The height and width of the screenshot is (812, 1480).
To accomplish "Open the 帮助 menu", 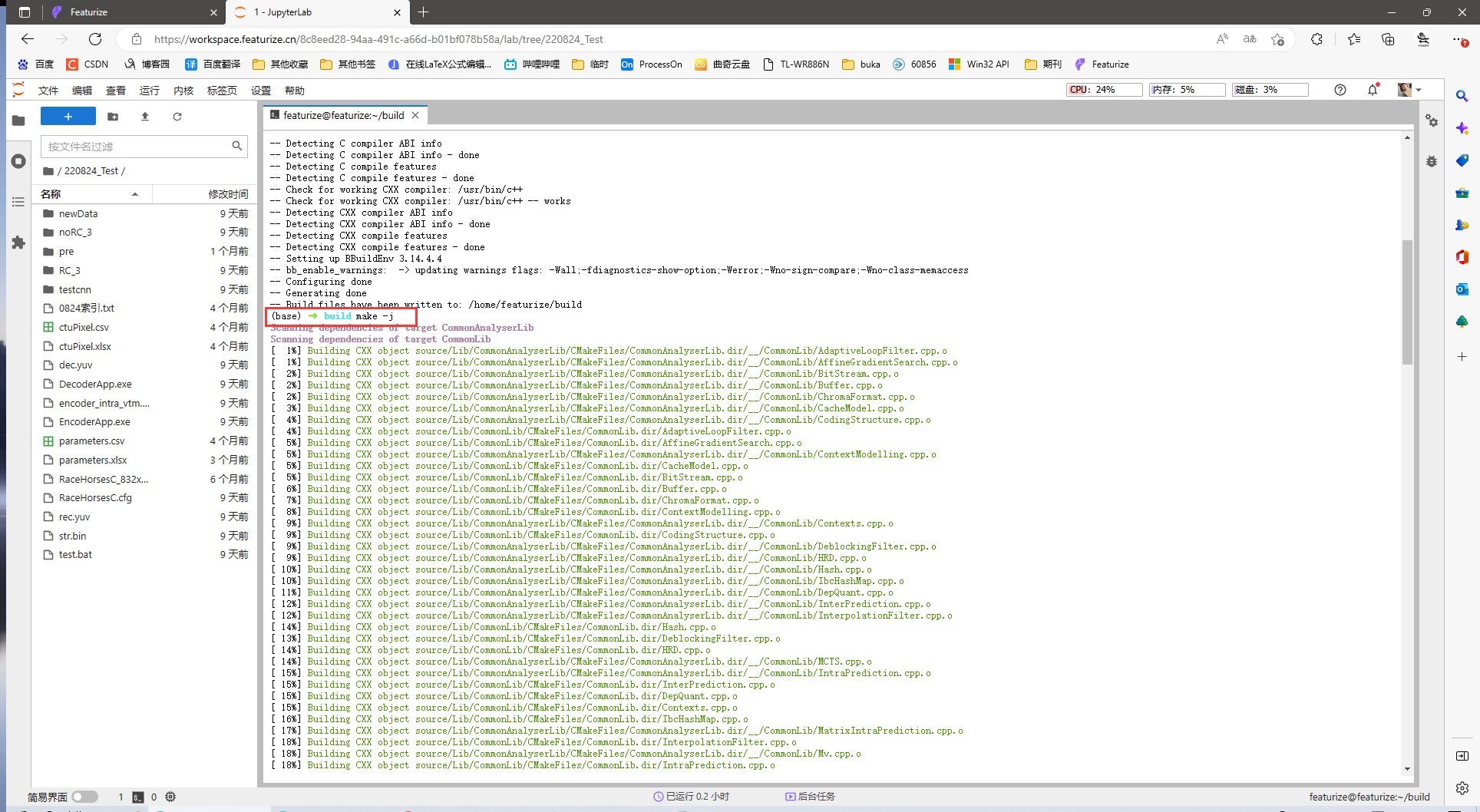I will click(x=295, y=91).
